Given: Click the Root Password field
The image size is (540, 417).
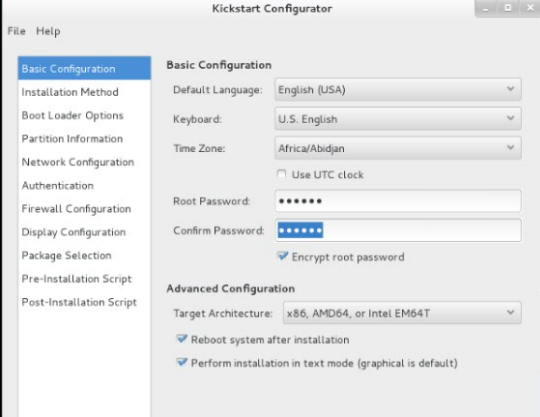Looking at the screenshot, I should (398, 201).
